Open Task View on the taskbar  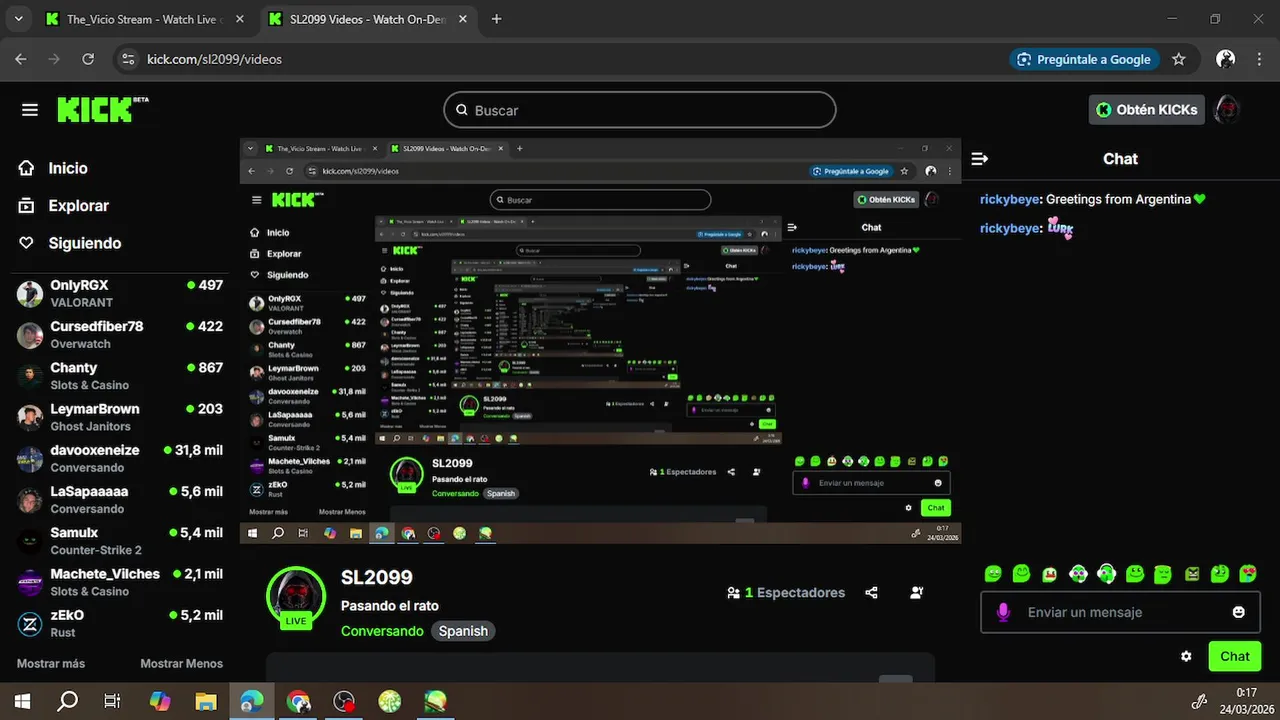113,701
